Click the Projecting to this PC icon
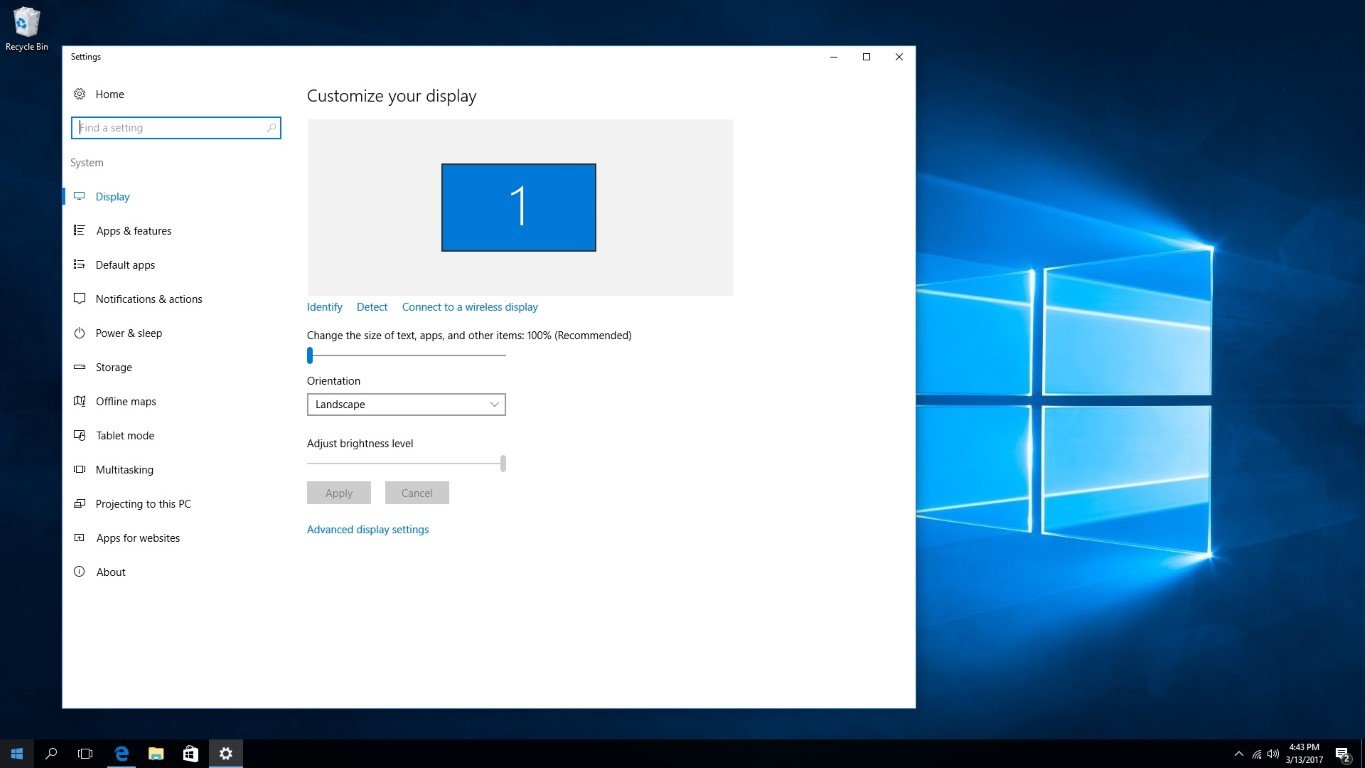The image size is (1365, 768). [x=79, y=504]
